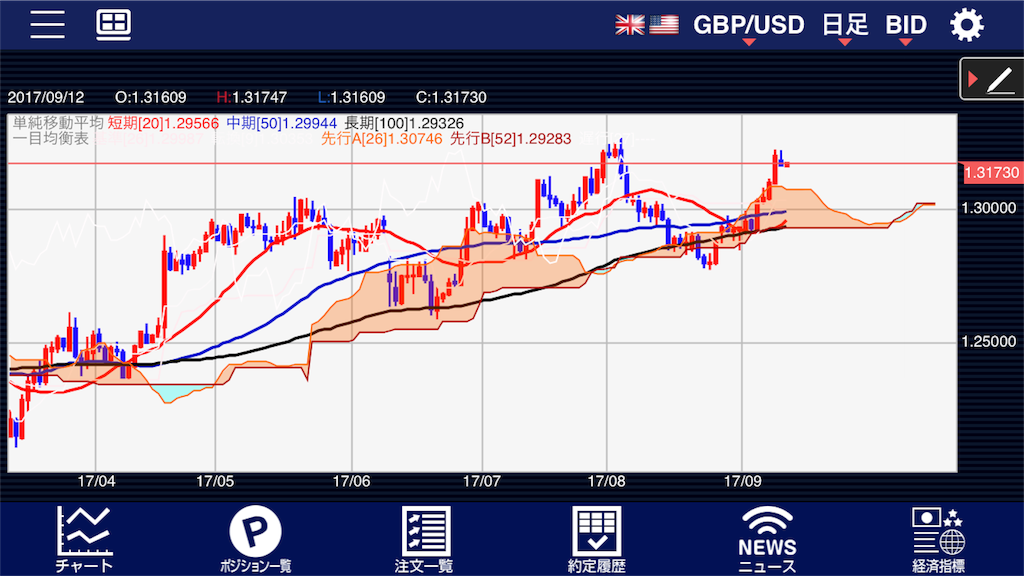1024x576 pixels.
Task: Open the 注文一覧 orders list tab
Action: [425, 539]
